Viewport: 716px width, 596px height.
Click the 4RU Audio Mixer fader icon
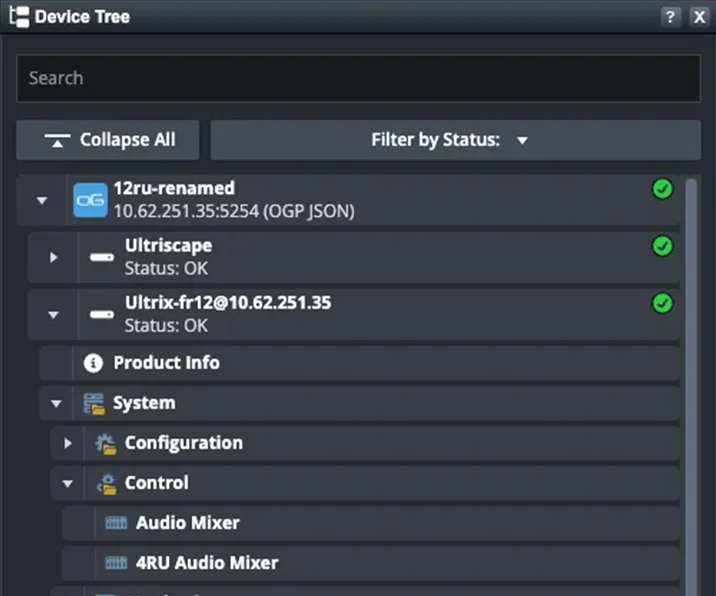tap(116, 563)
